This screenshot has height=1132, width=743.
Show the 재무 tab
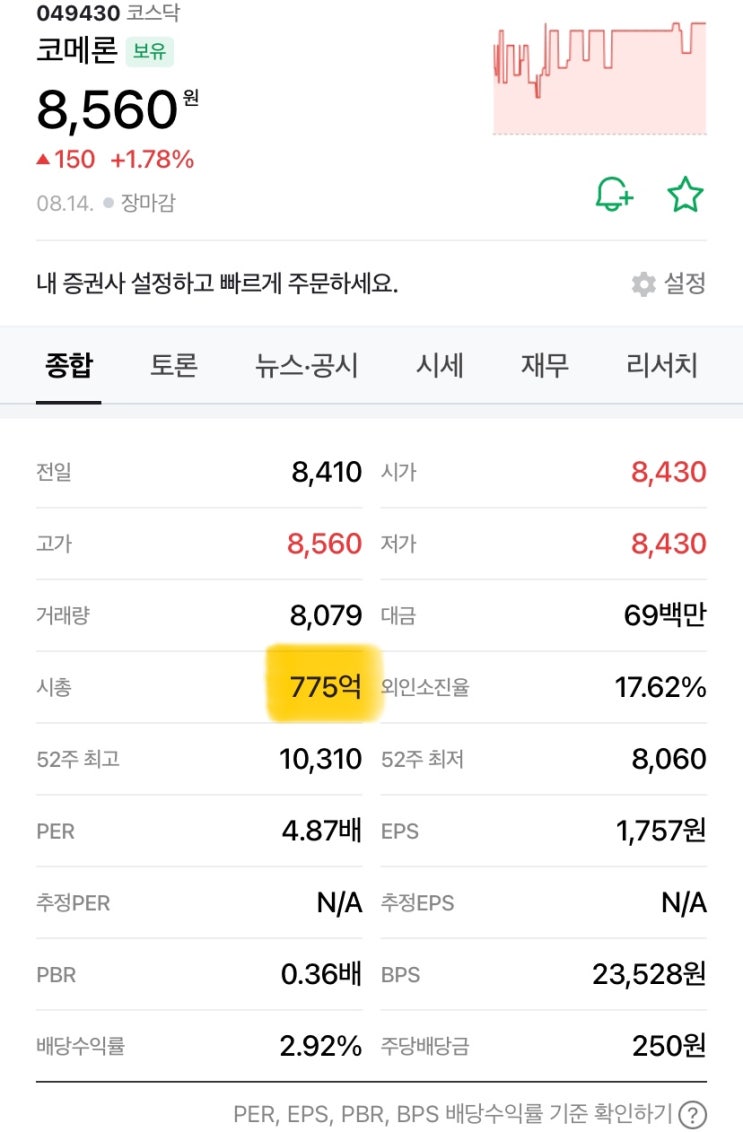544,365
